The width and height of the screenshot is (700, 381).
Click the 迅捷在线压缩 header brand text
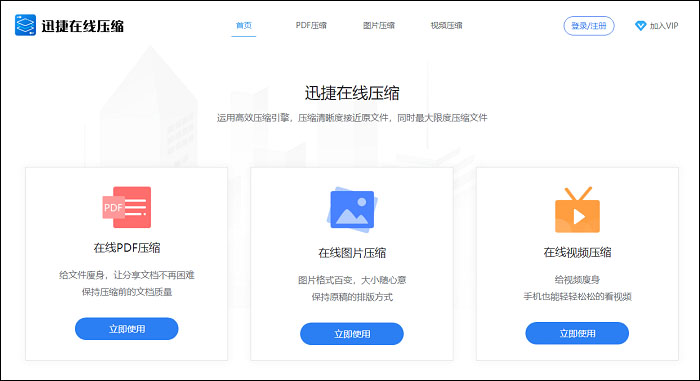click(x=83, y=26)
